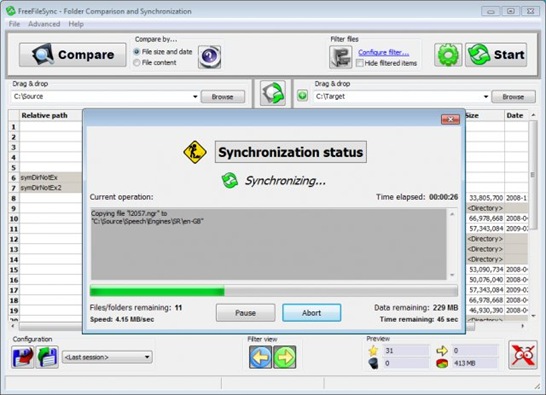This screenshot has height=395, width=546.
Task: Click the green Synchronizing arrows icon
Action: pos(230,180)
